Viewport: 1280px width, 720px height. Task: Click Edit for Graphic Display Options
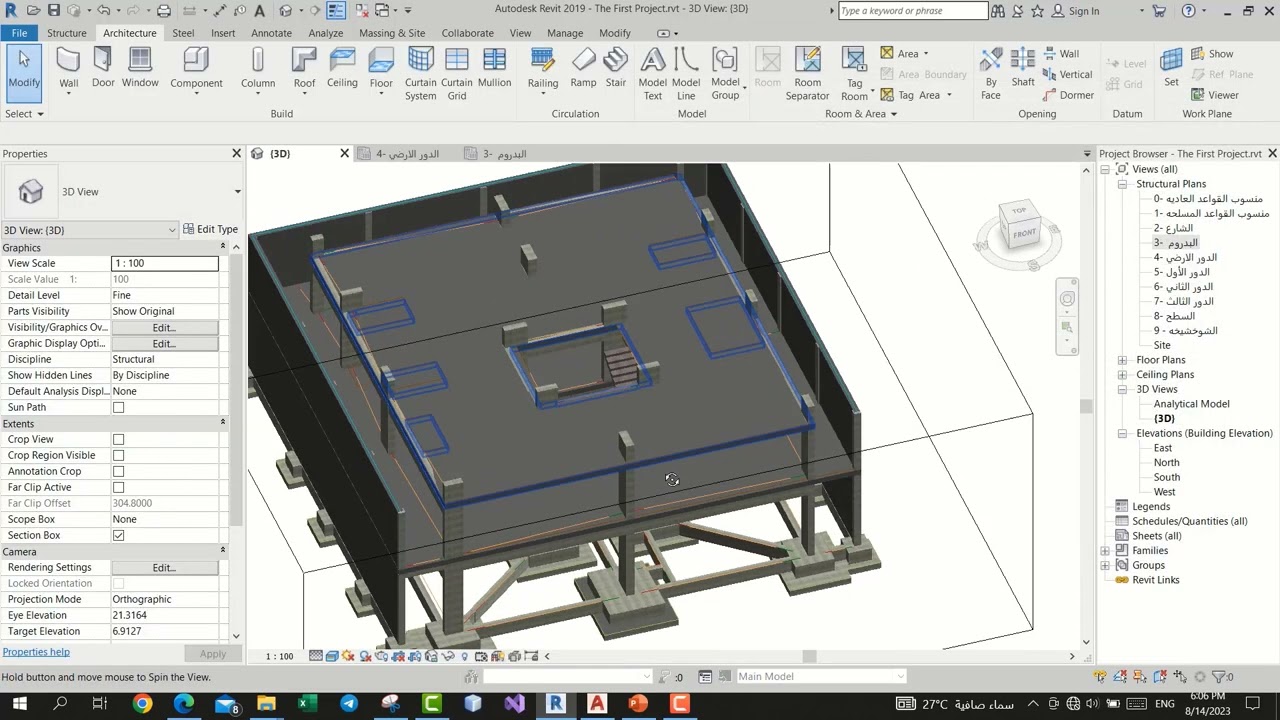tap(164, 343)
